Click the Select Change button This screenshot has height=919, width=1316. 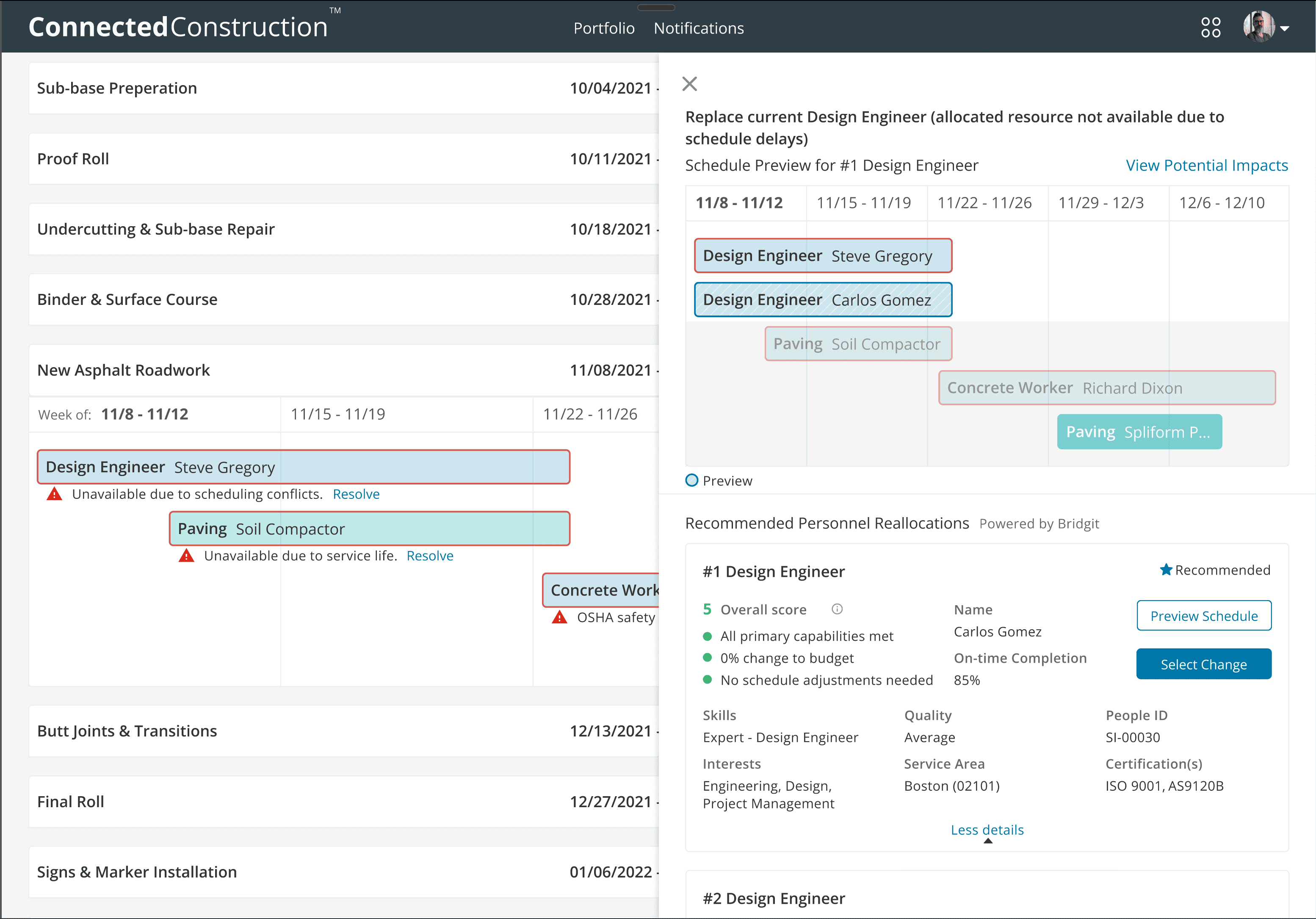[1204, 664]
